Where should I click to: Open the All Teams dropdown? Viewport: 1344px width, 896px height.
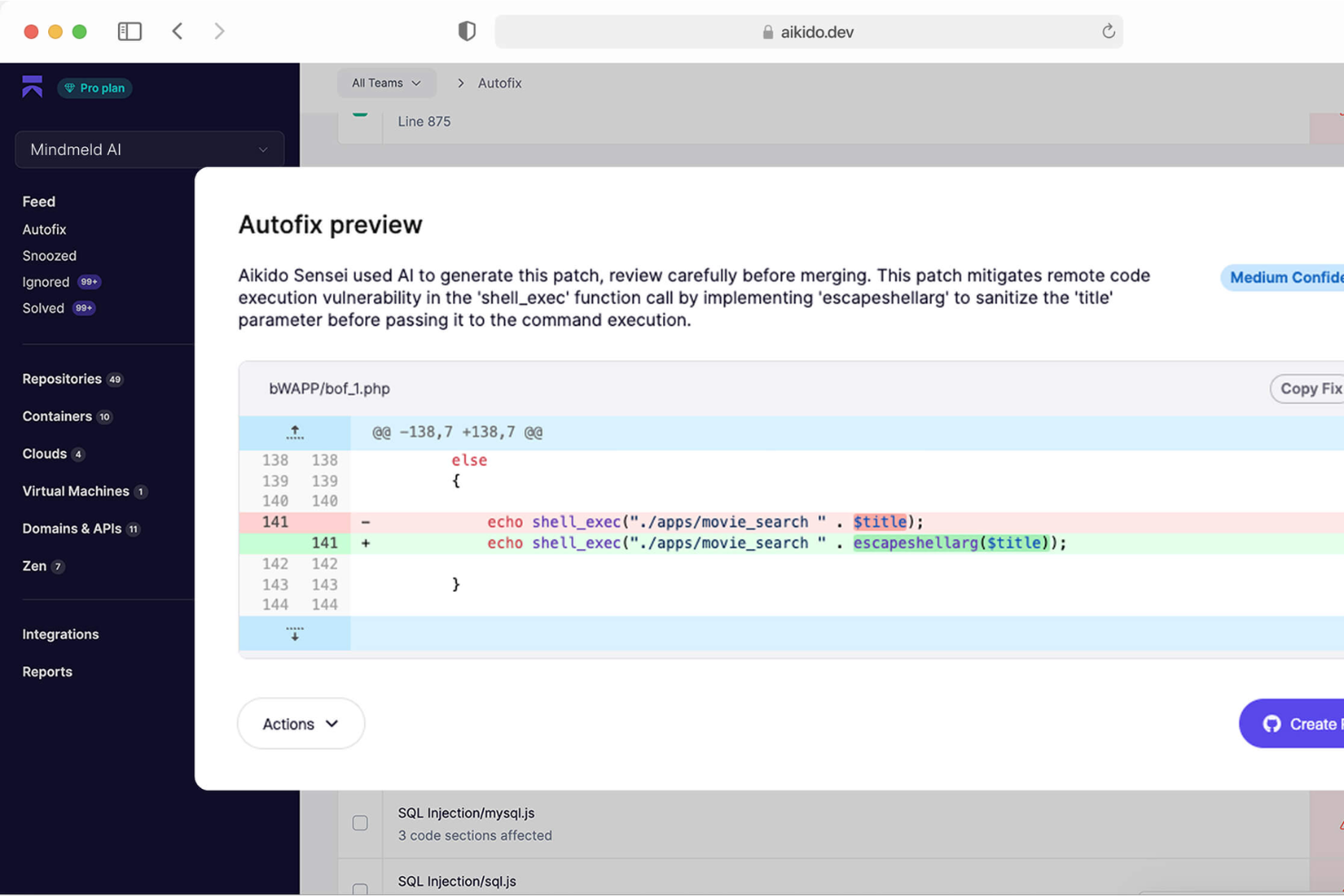(386, 83)
